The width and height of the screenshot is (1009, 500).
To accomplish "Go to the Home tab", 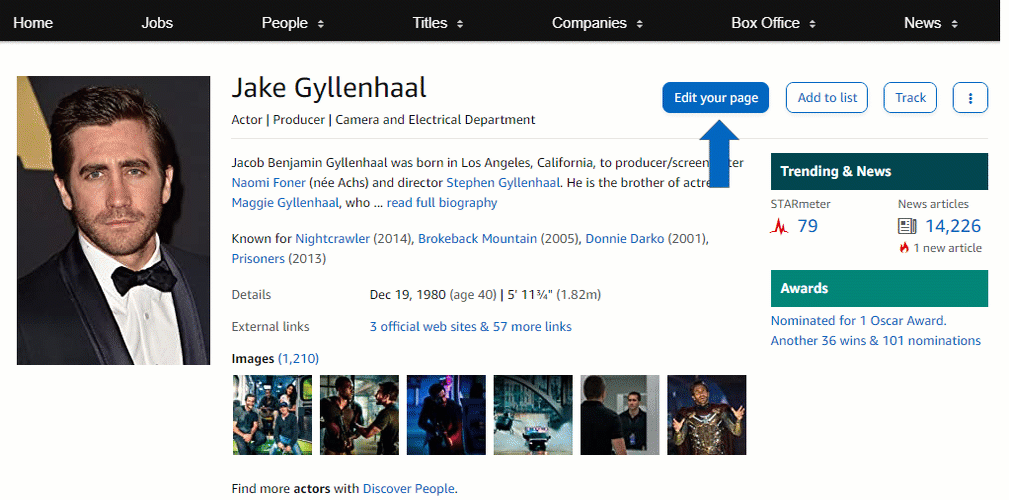I will pos(33,23).
